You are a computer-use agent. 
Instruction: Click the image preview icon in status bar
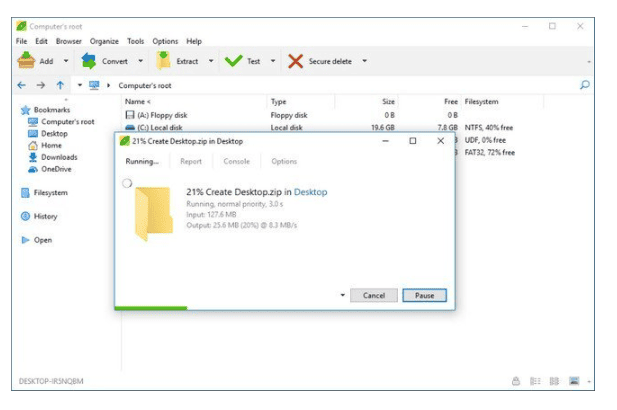574,381
